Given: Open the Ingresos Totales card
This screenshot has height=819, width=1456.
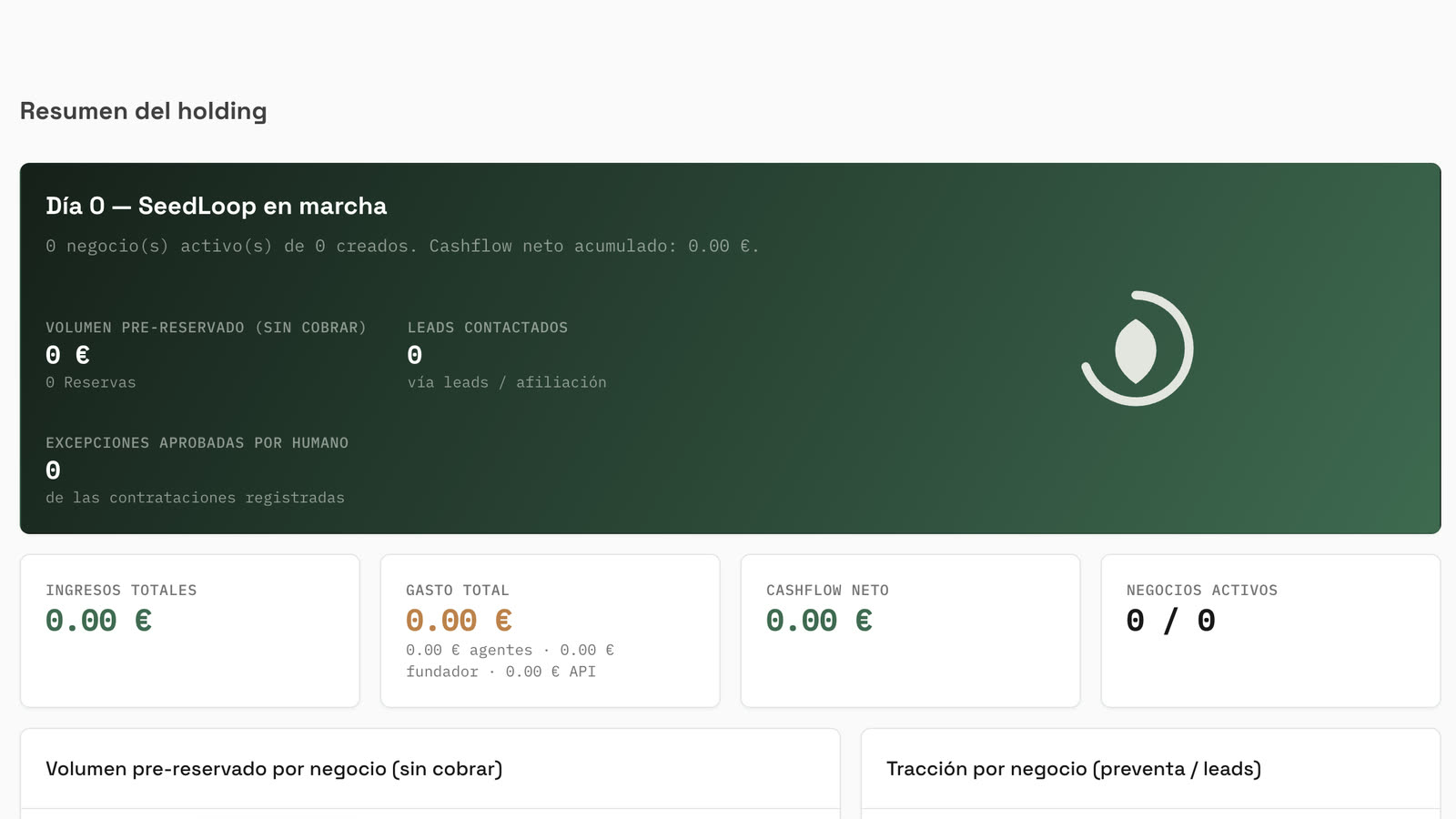Looking at the screenshot, I should (x=190, y=631).
